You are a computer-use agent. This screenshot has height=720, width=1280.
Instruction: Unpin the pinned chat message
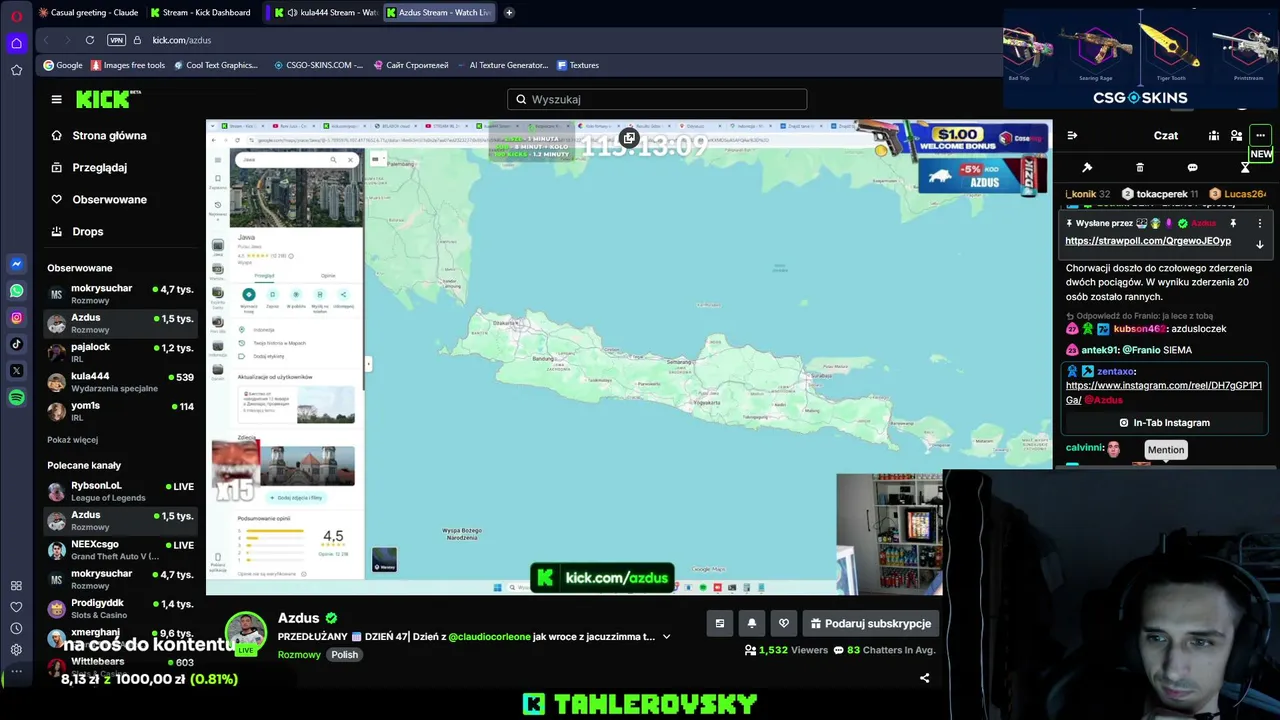[x=1233, y=223]
